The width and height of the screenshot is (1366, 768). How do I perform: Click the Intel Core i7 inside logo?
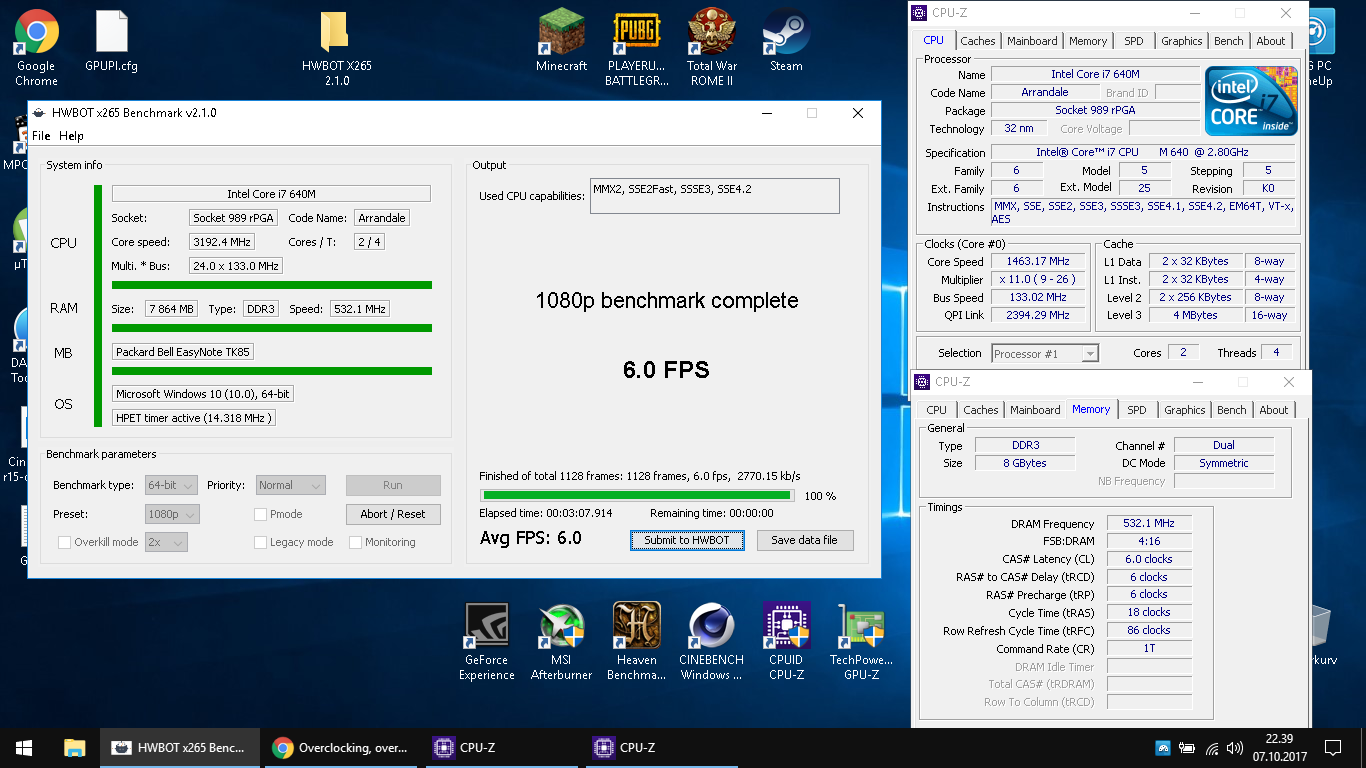pyautogui.click(x=1251, y=101)
